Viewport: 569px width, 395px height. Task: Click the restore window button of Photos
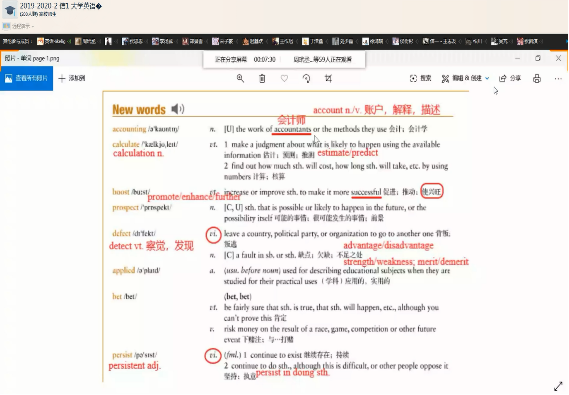click(x=538, y=58)
